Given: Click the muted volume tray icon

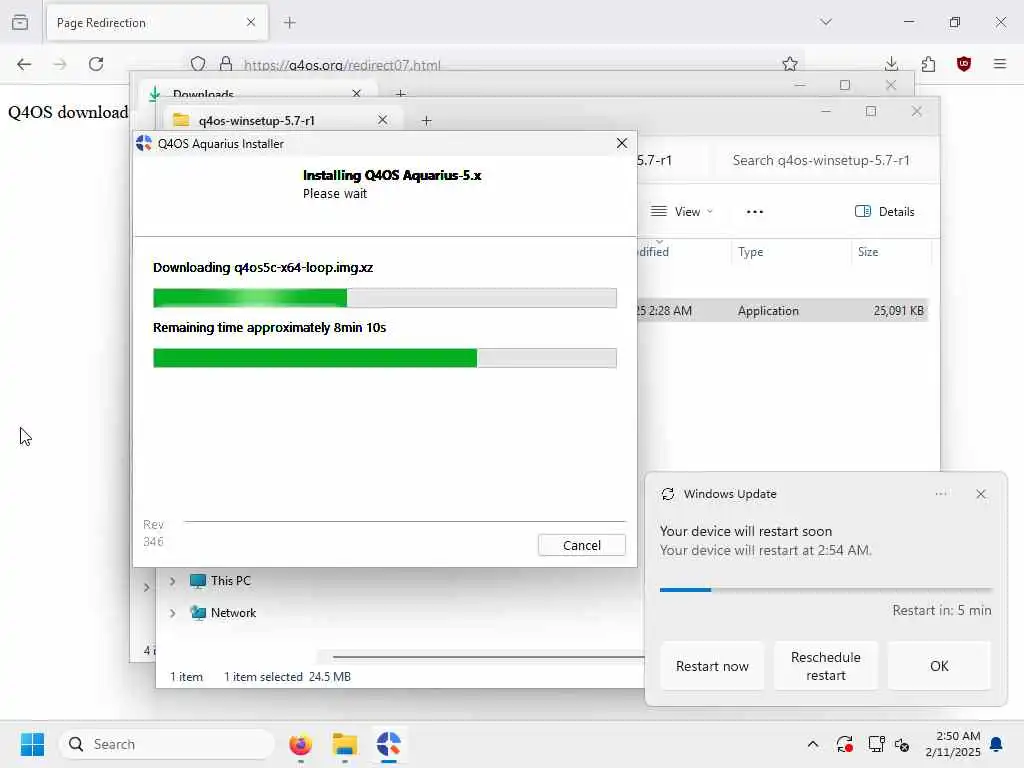Looking at the screenshot, I should click(x=903, y=744).
